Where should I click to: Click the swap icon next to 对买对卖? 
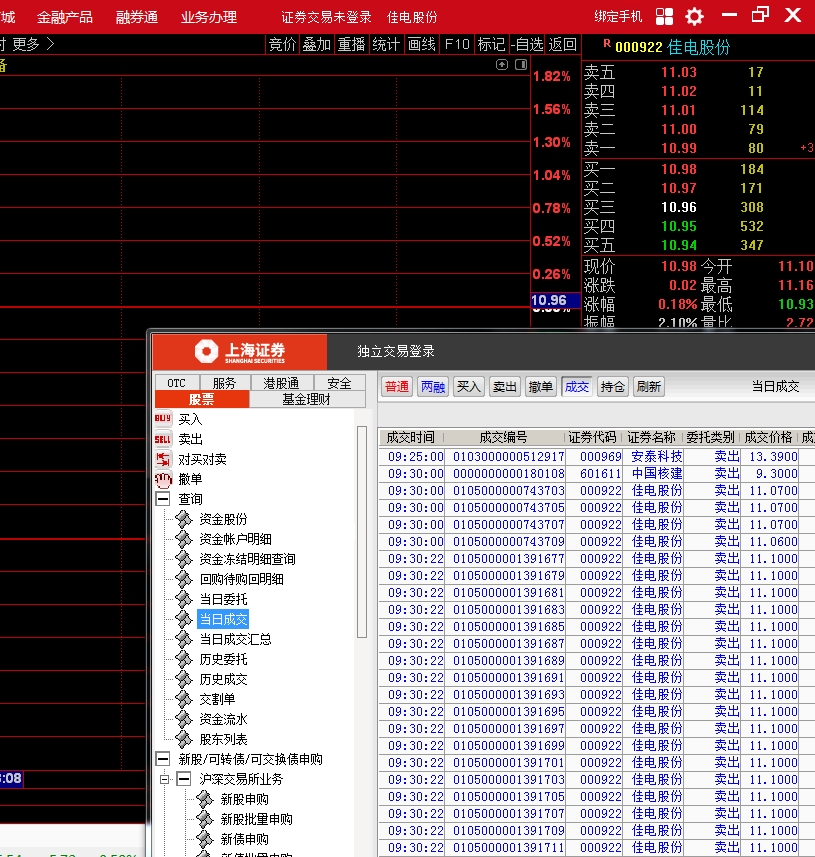coord(163,459)
